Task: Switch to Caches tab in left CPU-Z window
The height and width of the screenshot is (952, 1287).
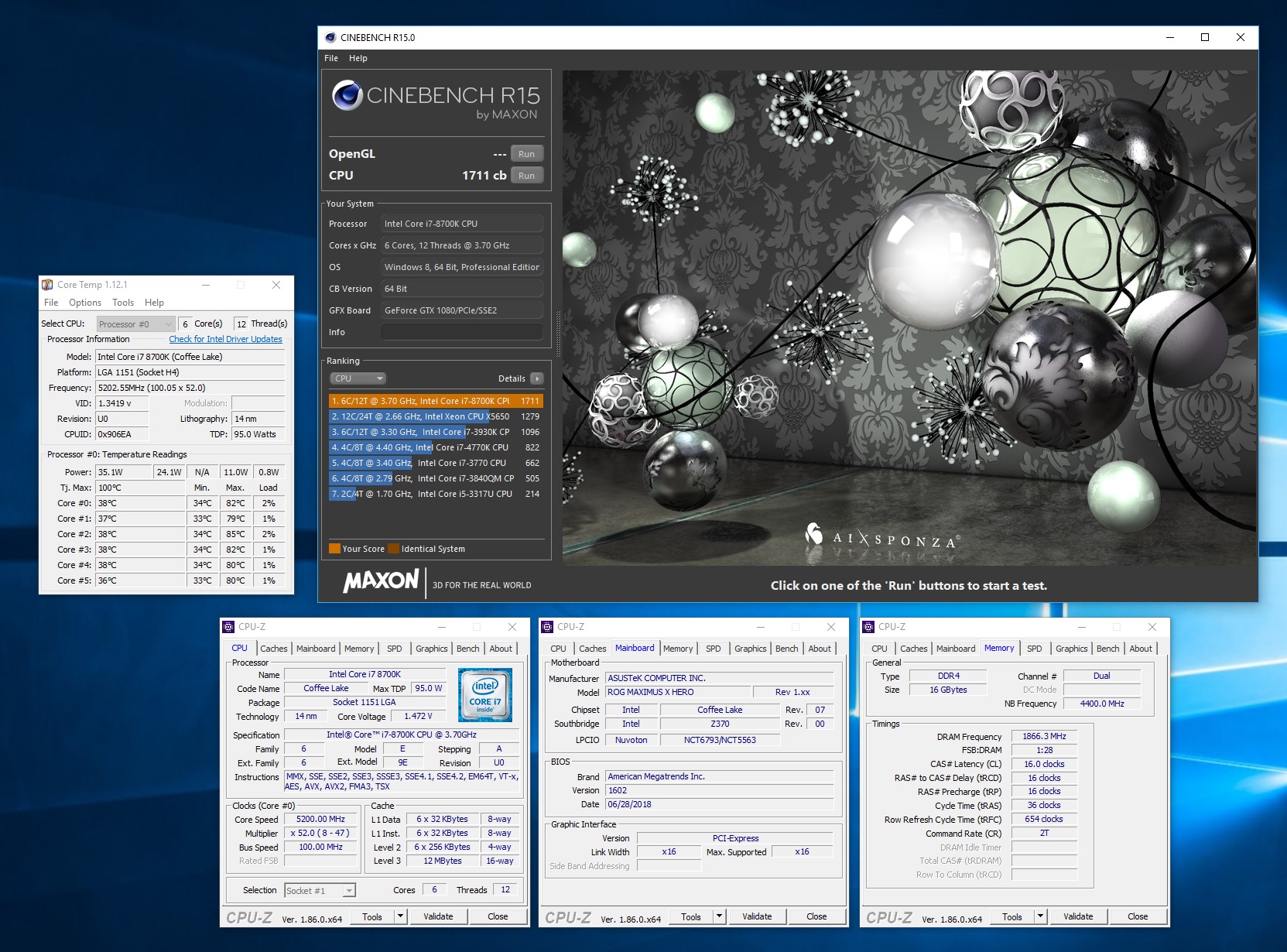Action: [274, 649]
